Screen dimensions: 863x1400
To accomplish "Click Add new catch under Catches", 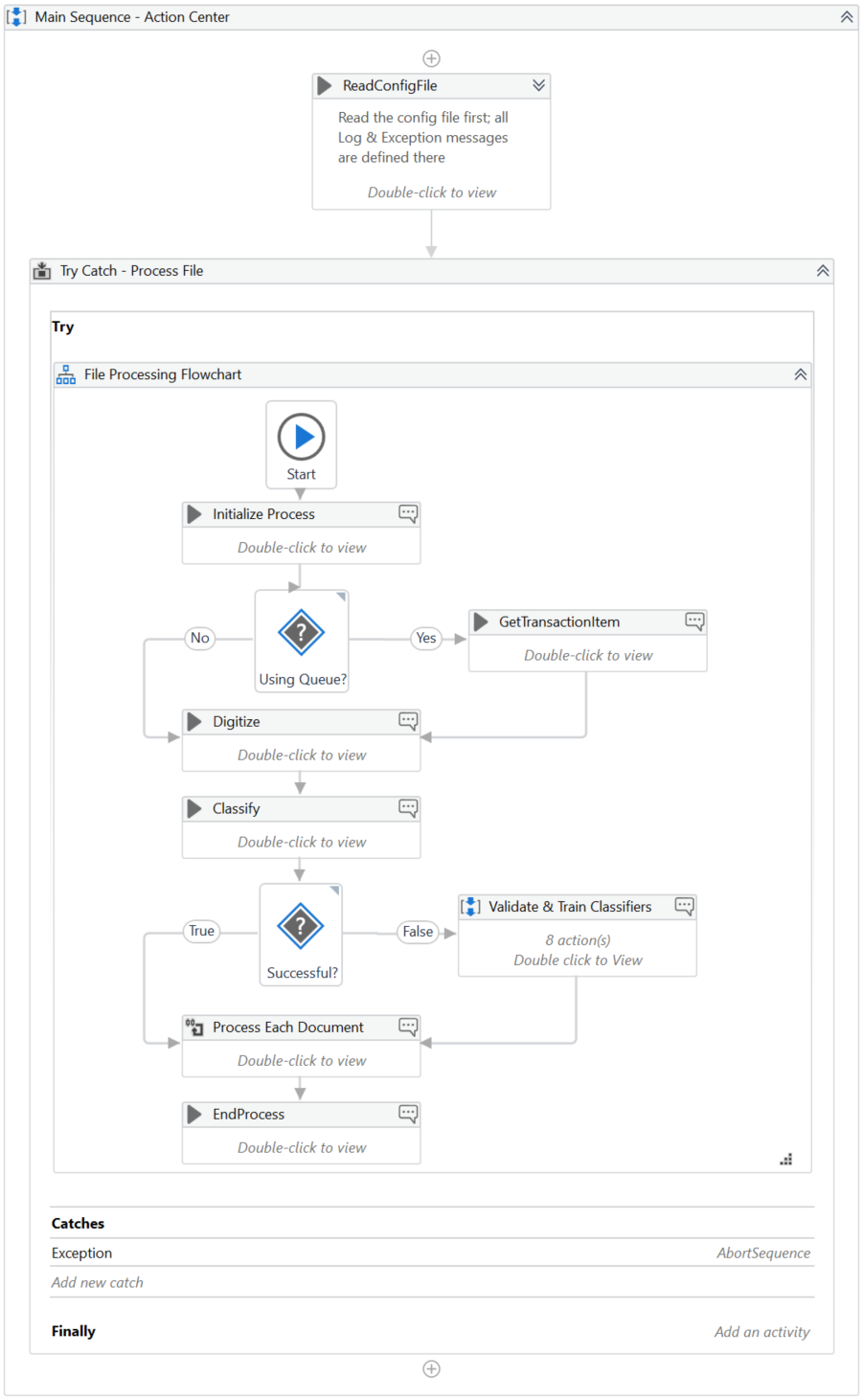I will point(97,1282).
